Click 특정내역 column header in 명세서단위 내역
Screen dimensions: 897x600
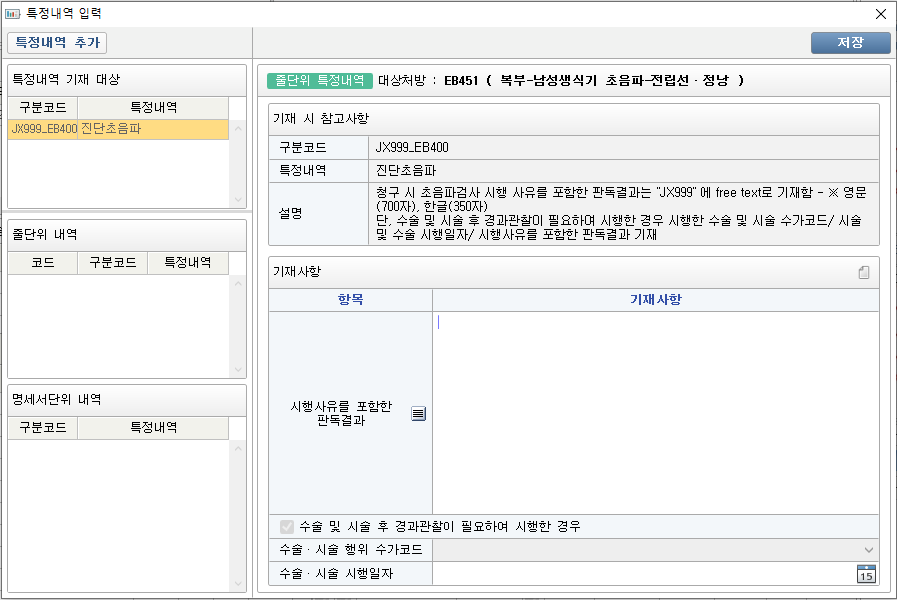(x=153, y=427)
